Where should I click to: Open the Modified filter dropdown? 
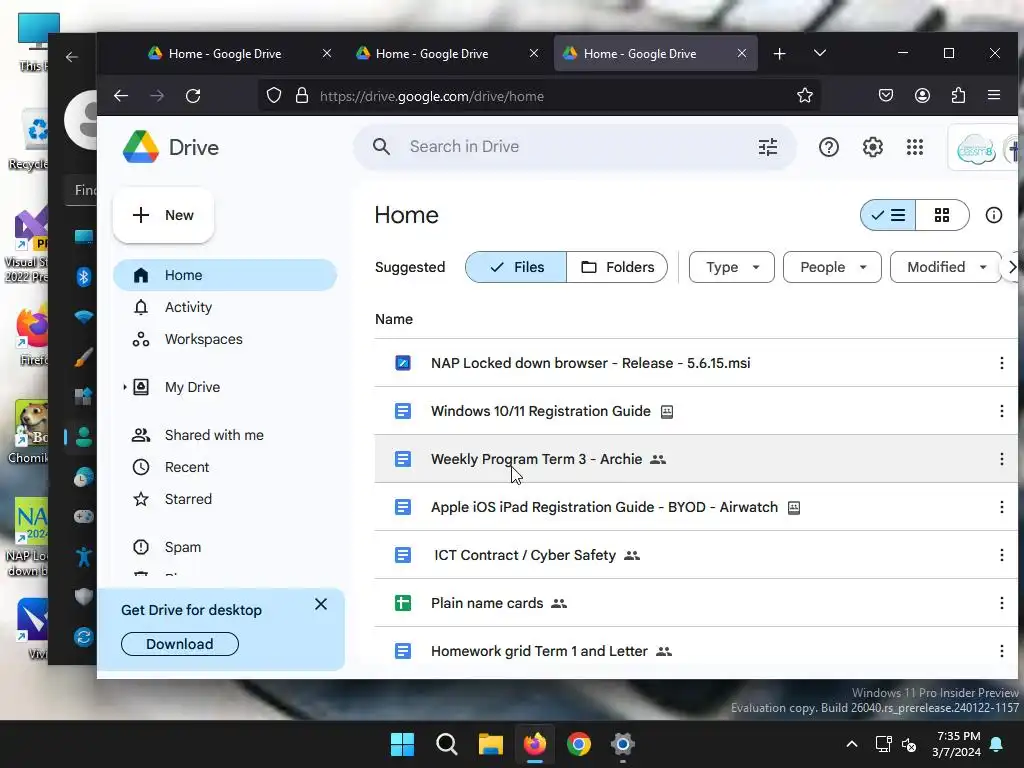pos(946,267)
